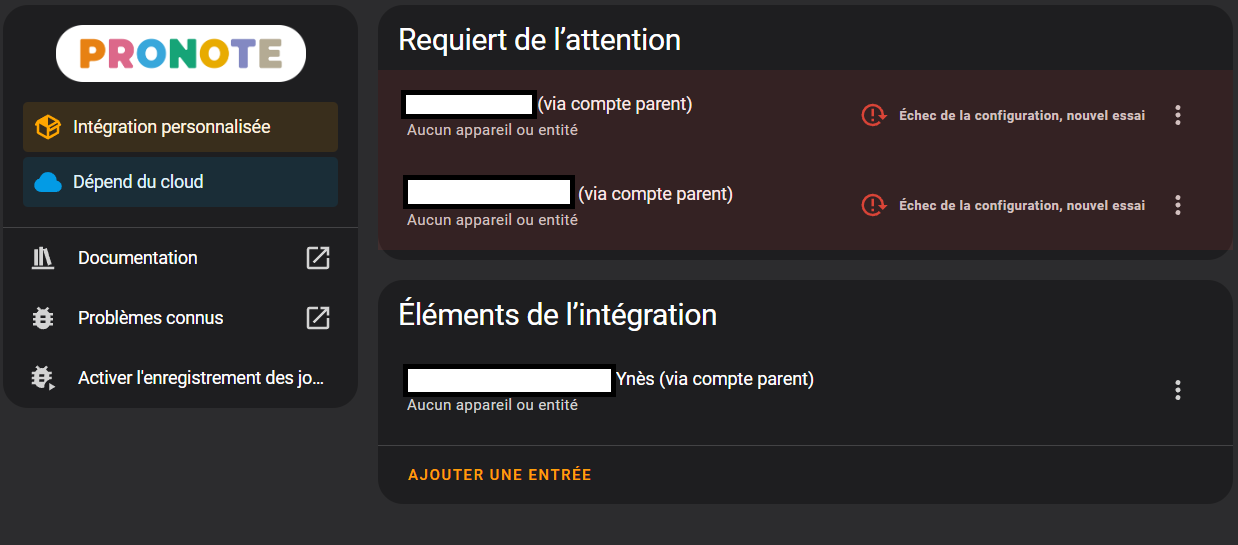Enable debug logging (Activer l'enregistrement)
This screenshot has height=545, width=1238.
[x=200, y=378]
